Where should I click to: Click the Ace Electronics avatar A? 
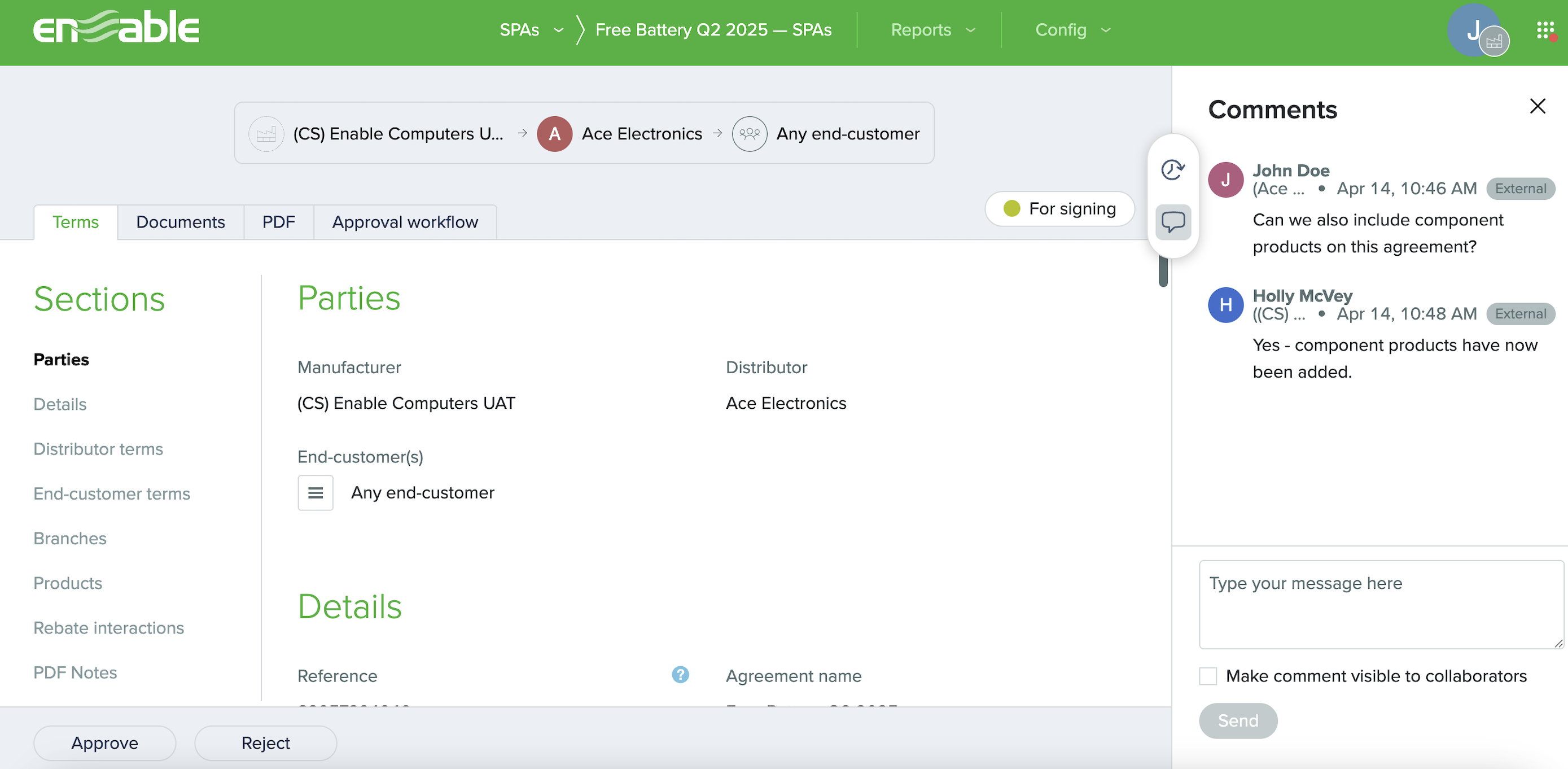(x=554, y=134)
